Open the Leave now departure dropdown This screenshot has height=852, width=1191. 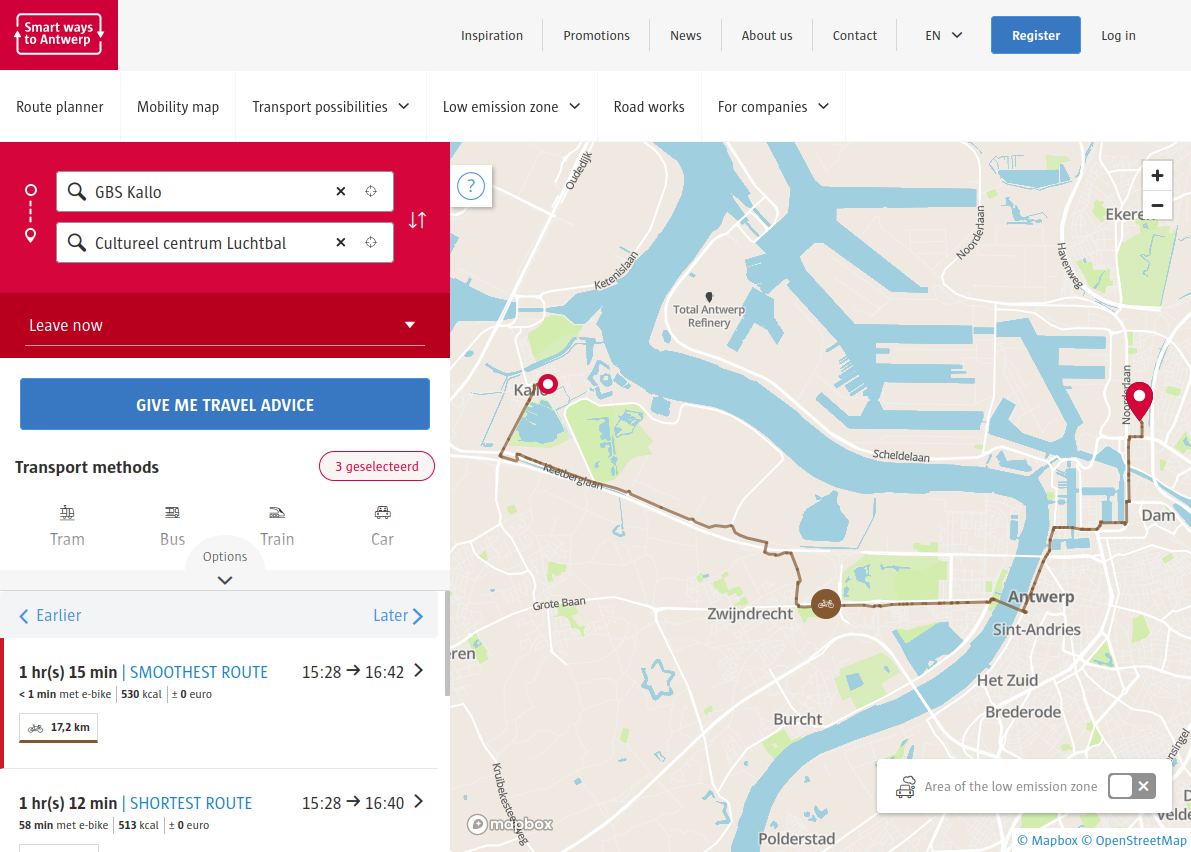[x=225, y=325]
